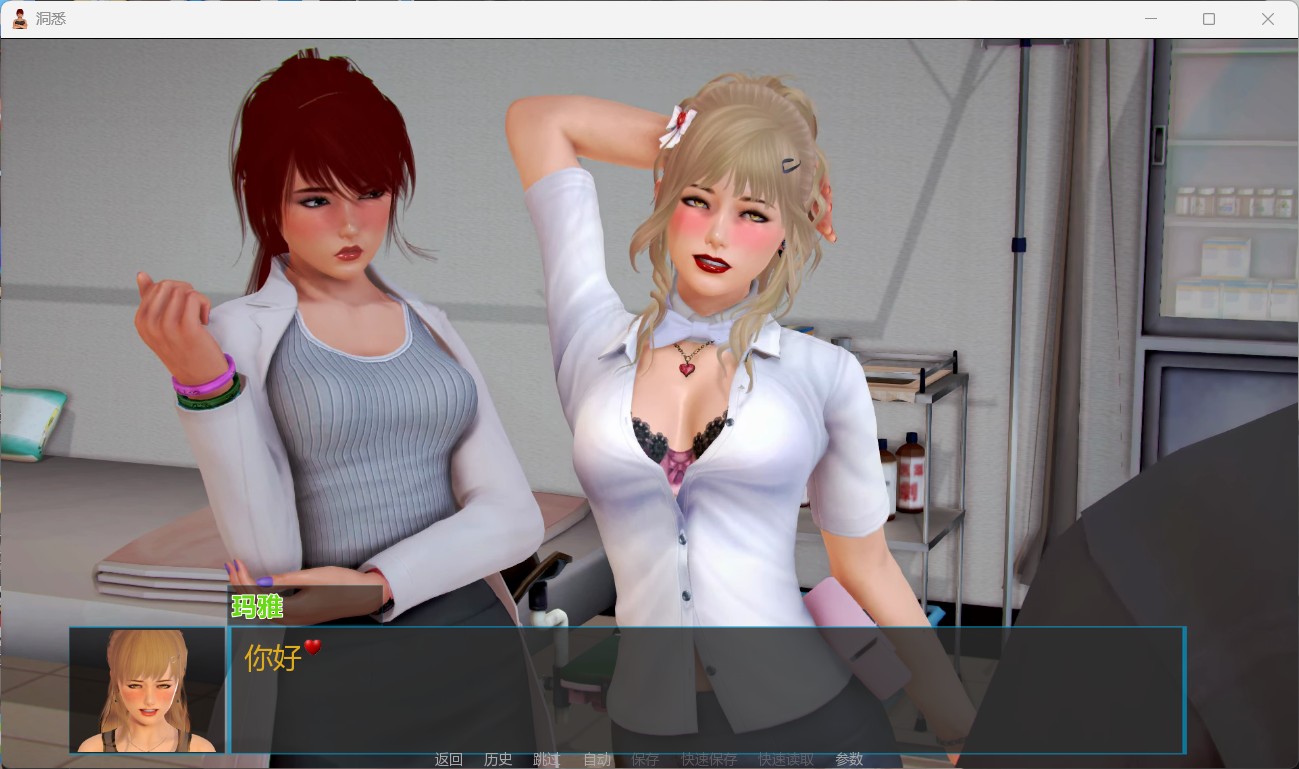Click the 玛雅 speaker name label
This screenshot has height=769, width=1299.
pos(257,606)
